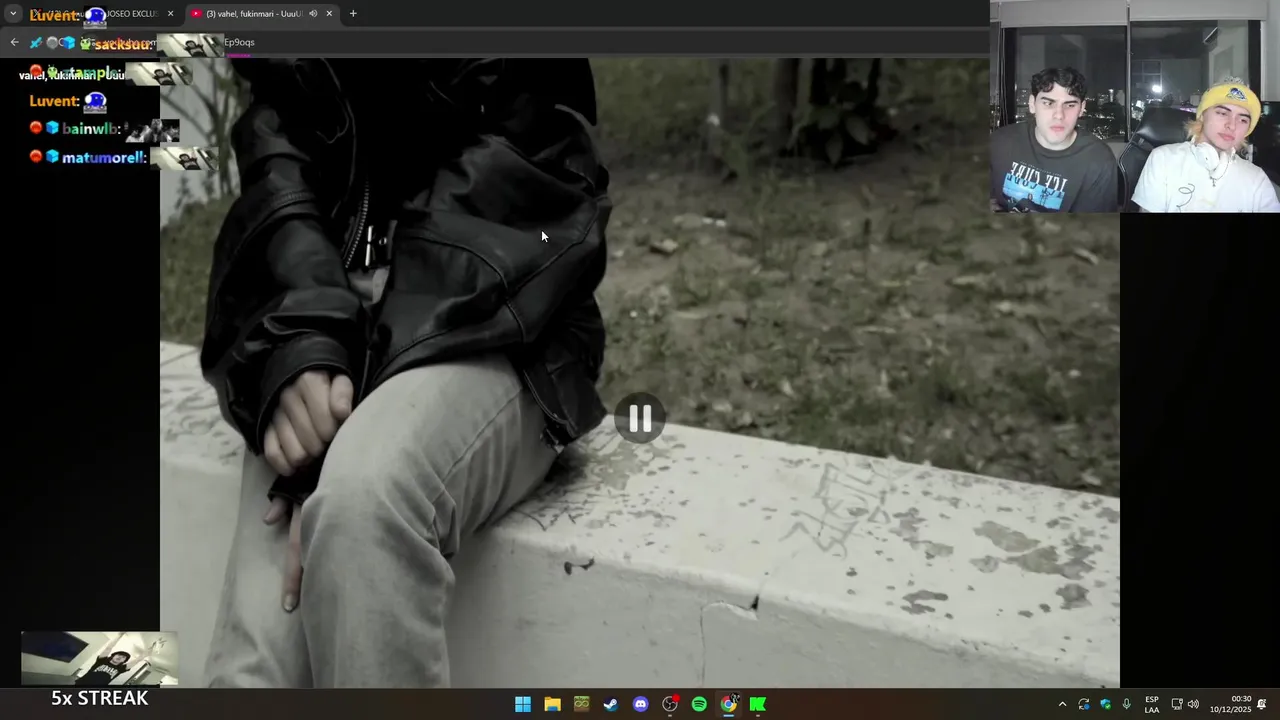This screenshot has width=1280, height=720.
Task: Open the green Kick app in taskbar
Action: pos(758,704)
